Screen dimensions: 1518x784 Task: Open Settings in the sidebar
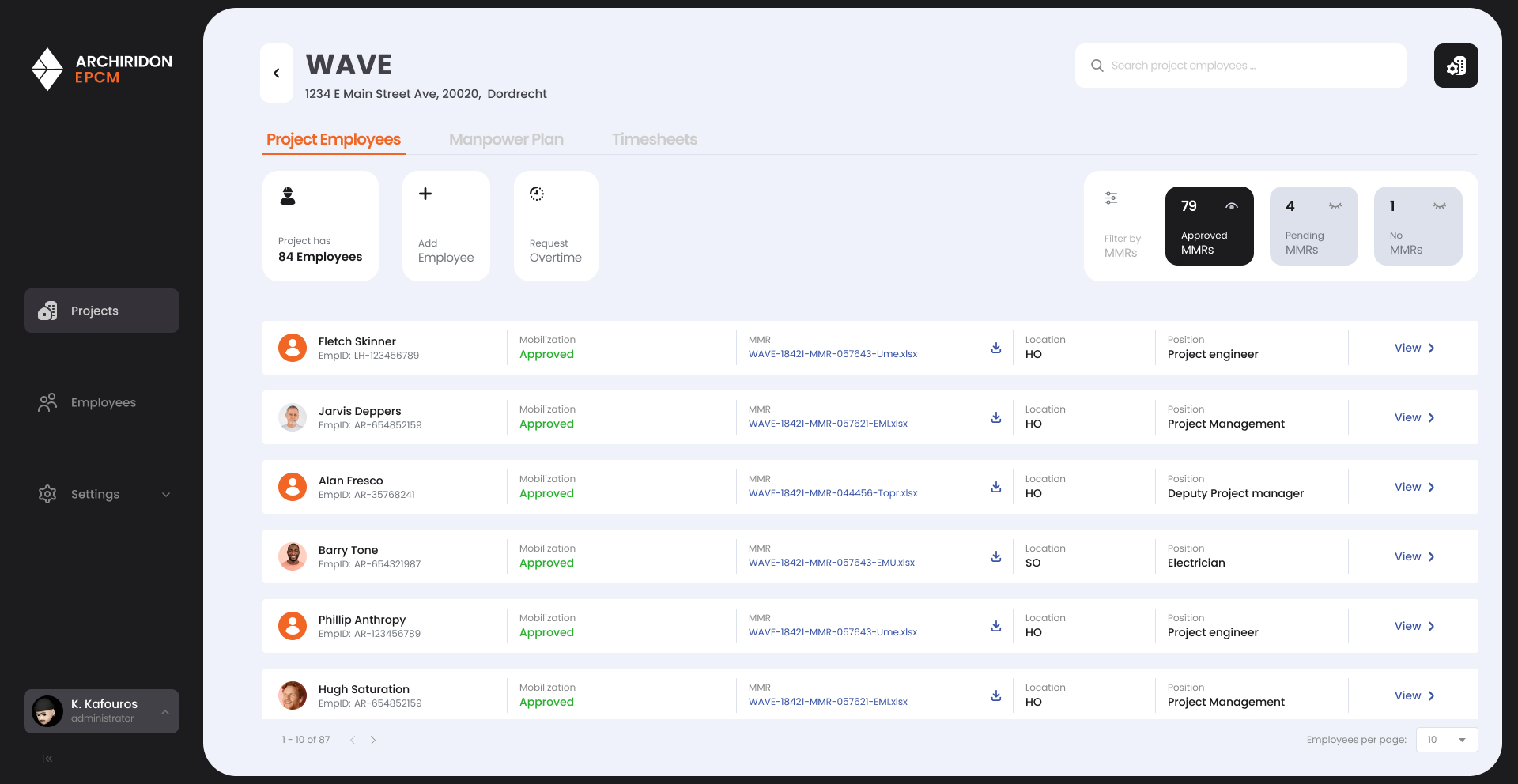point(101,494)
